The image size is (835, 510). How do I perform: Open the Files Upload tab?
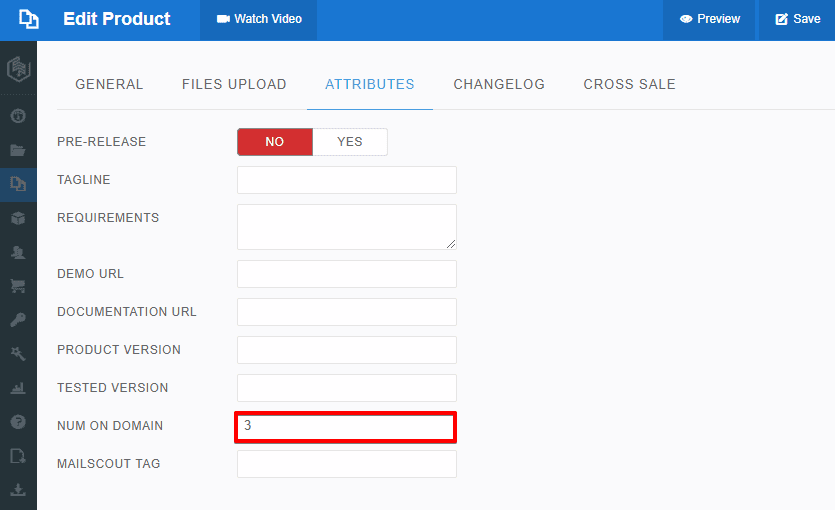(x=234, y=85)
